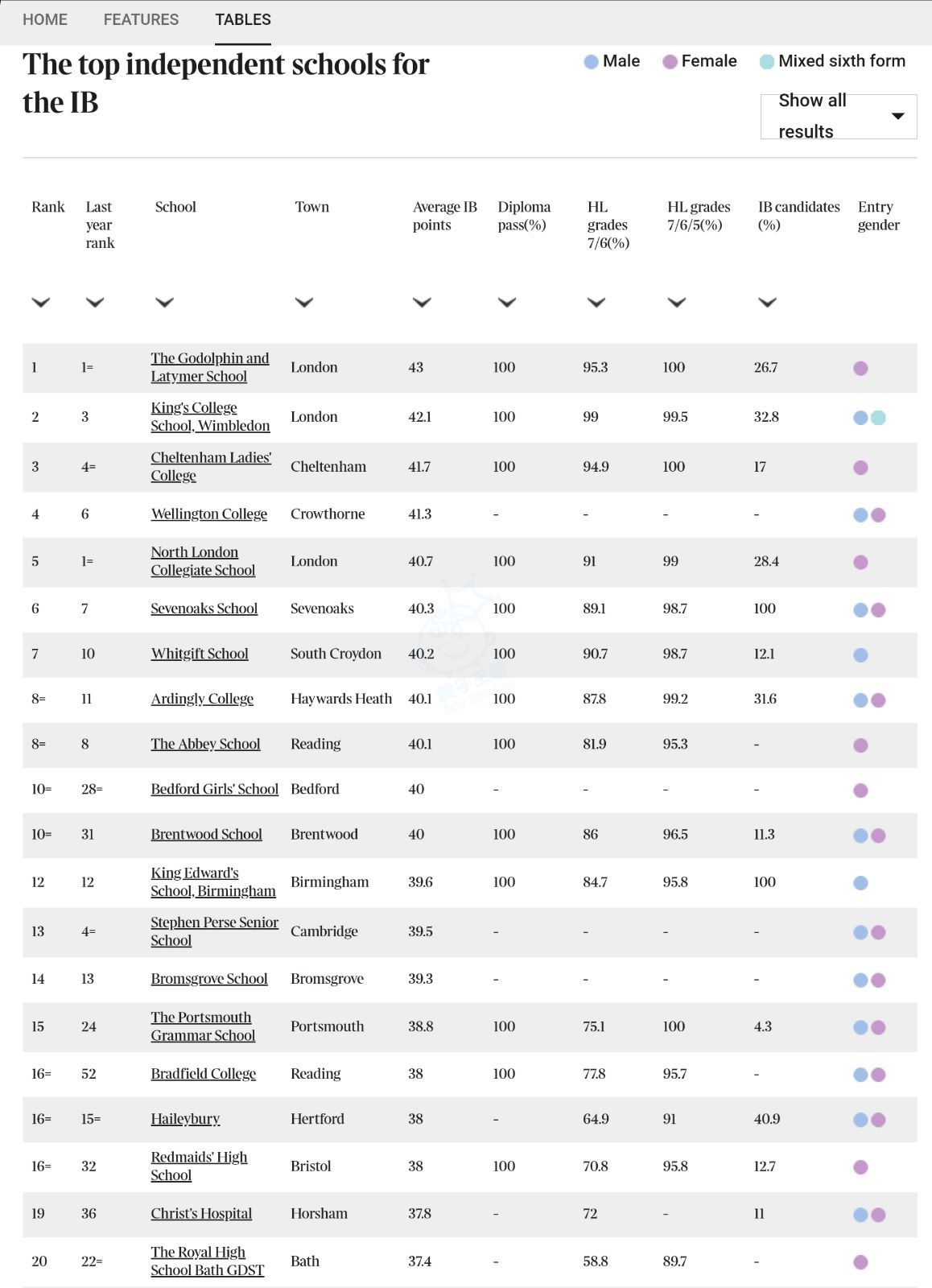Sort by IB candidates chevron
This screenshot has width=932, height=1288.
pyautogui.click(x=767, y=303)
